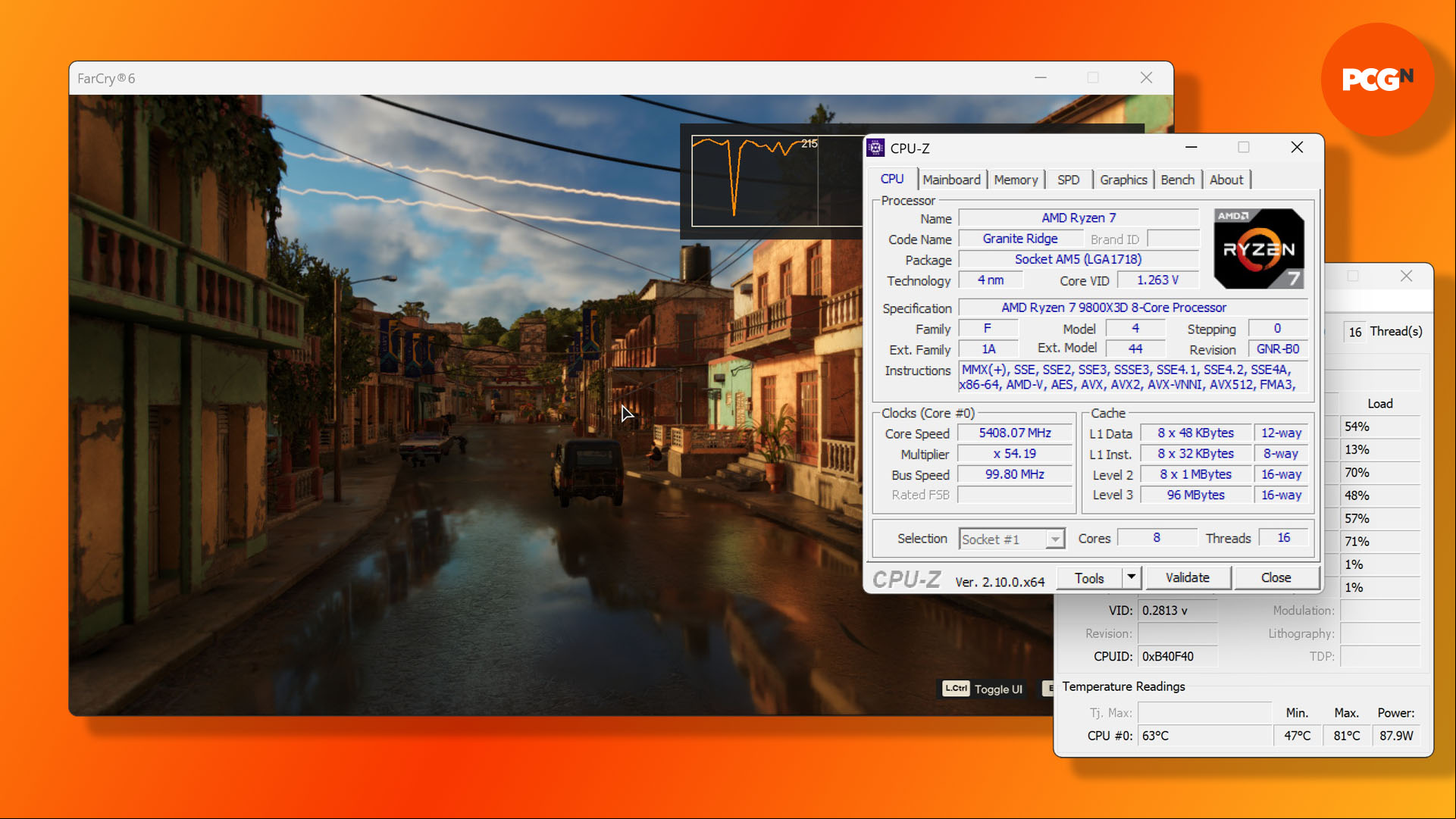
Task: Click the Core Speed 5408.07 MHz value
Action: point(1014,433)
